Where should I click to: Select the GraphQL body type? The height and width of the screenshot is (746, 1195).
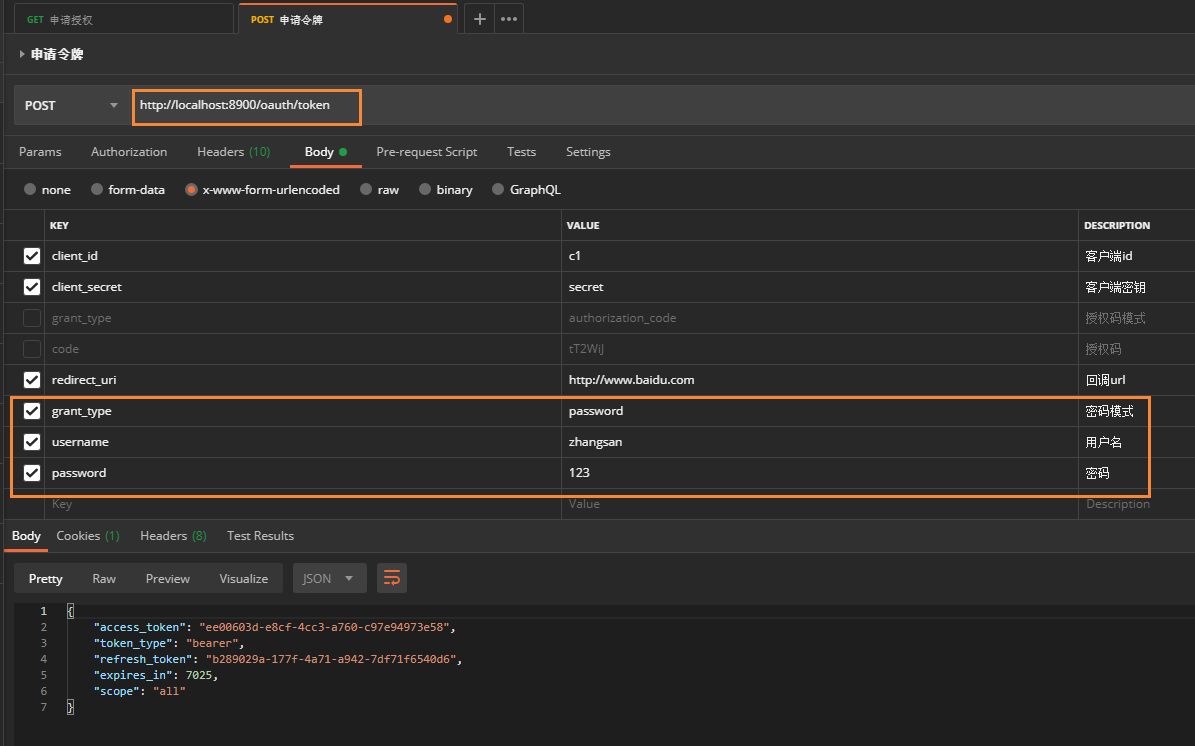[526, 190]
